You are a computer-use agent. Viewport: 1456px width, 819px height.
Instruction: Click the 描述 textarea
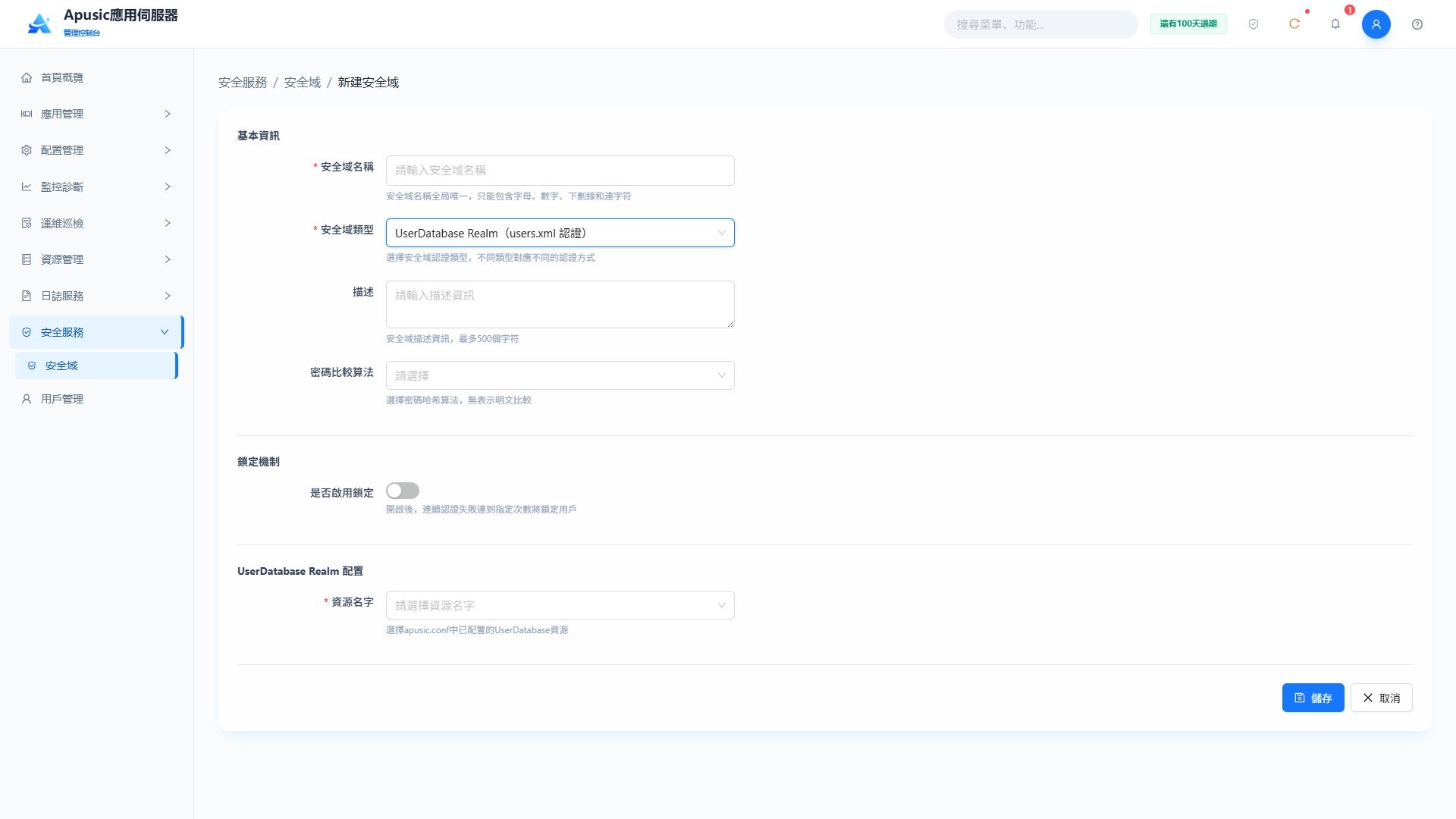[x=560, y=304]
